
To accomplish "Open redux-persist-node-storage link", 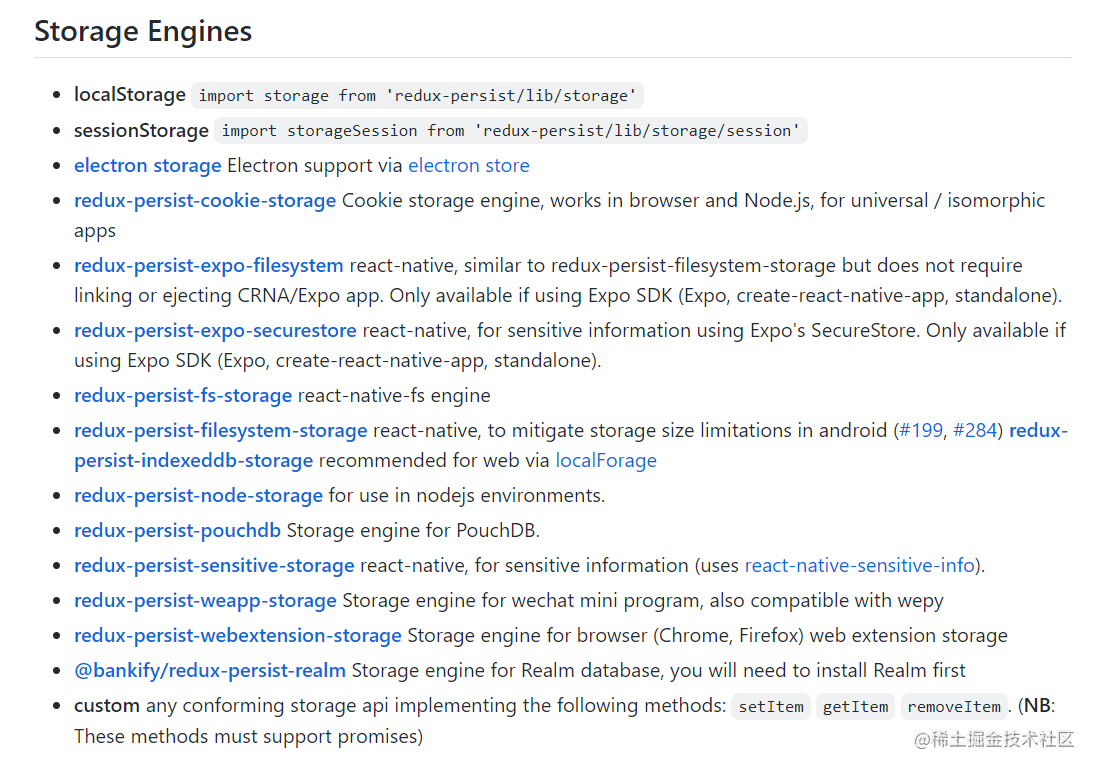I will (x=199, y=495).
